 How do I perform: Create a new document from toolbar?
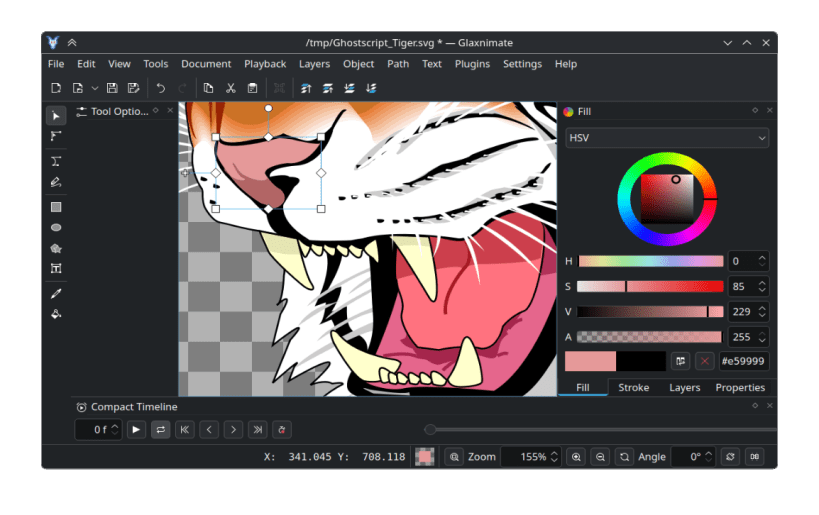click(56, 88)
